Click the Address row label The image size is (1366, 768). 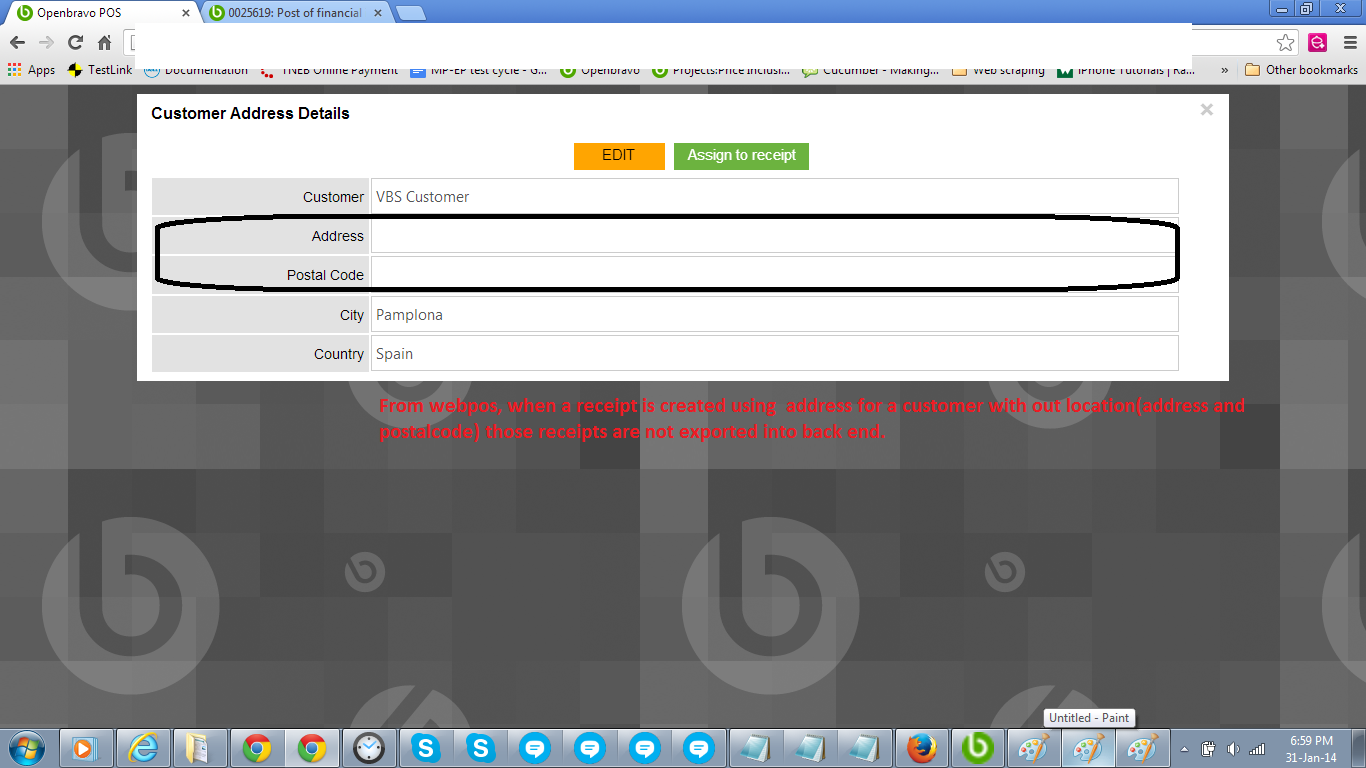tap(337, 236)
